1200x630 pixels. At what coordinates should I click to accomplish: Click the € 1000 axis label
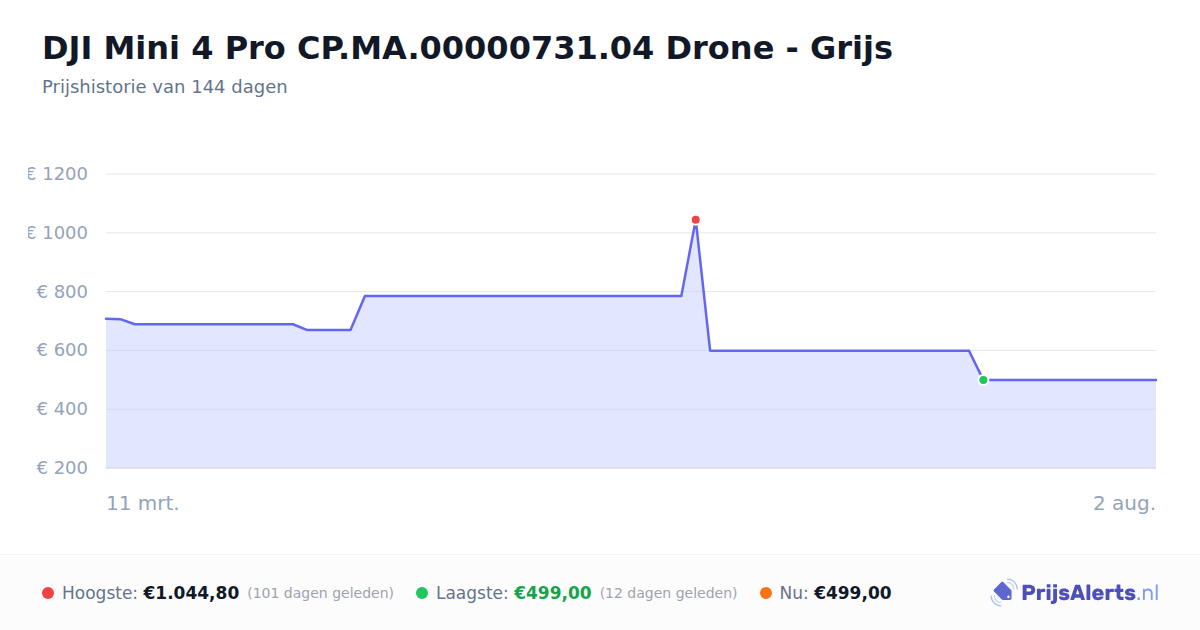click(x=58, y=233)
